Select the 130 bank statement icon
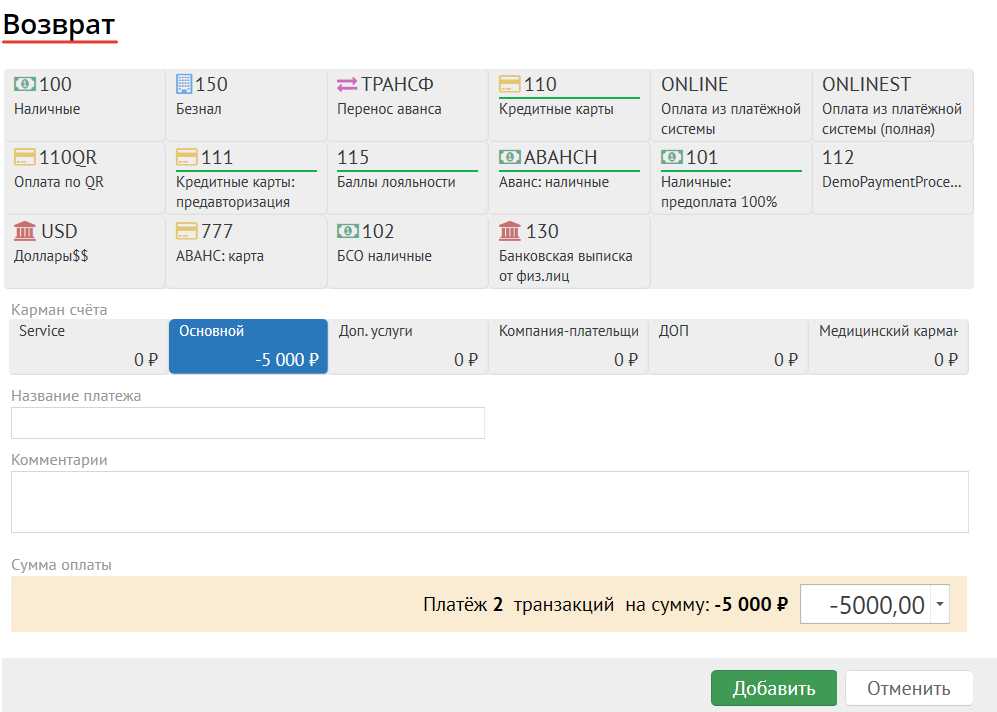997x712 pixels. [x=510, y=232]
